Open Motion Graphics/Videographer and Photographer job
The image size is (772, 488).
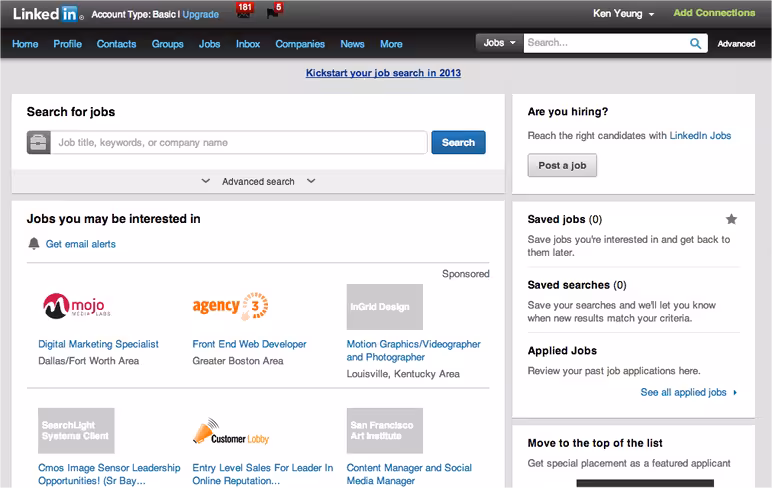point(414,351)
